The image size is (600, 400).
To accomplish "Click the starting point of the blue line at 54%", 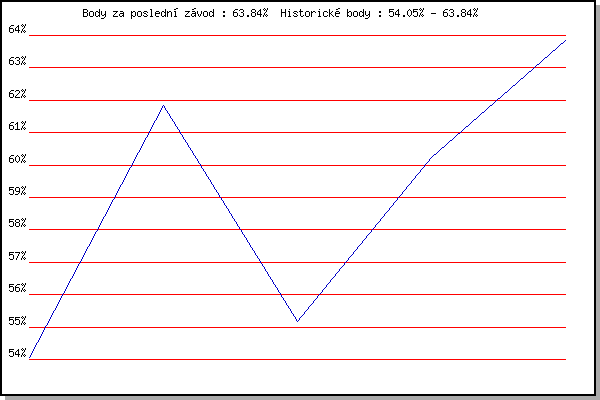I will click(30, 358).
